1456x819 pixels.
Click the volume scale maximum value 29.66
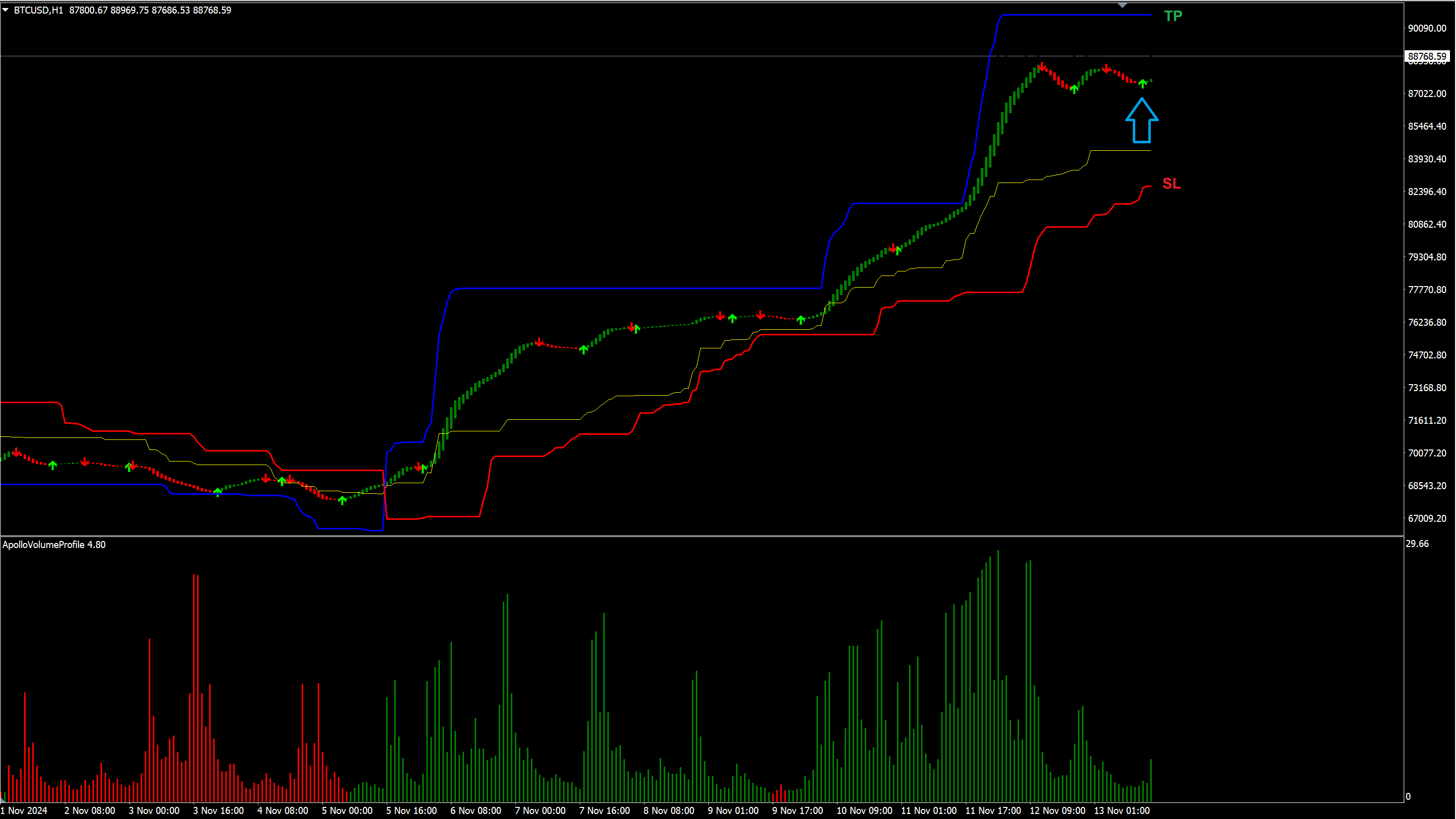click(1417, 544)
